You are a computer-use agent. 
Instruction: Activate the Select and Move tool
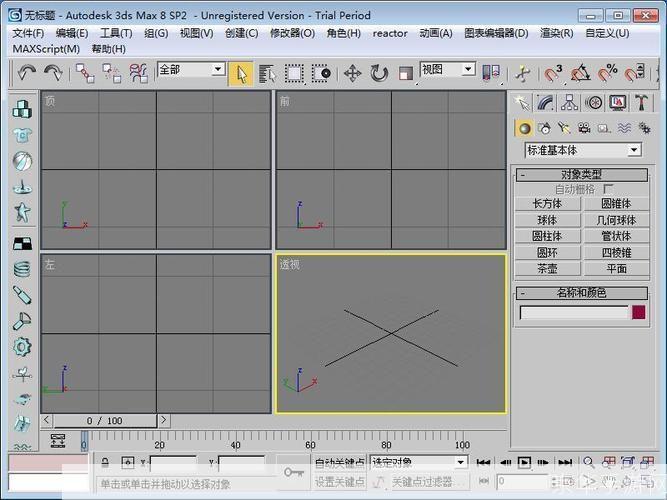(353, 74)
